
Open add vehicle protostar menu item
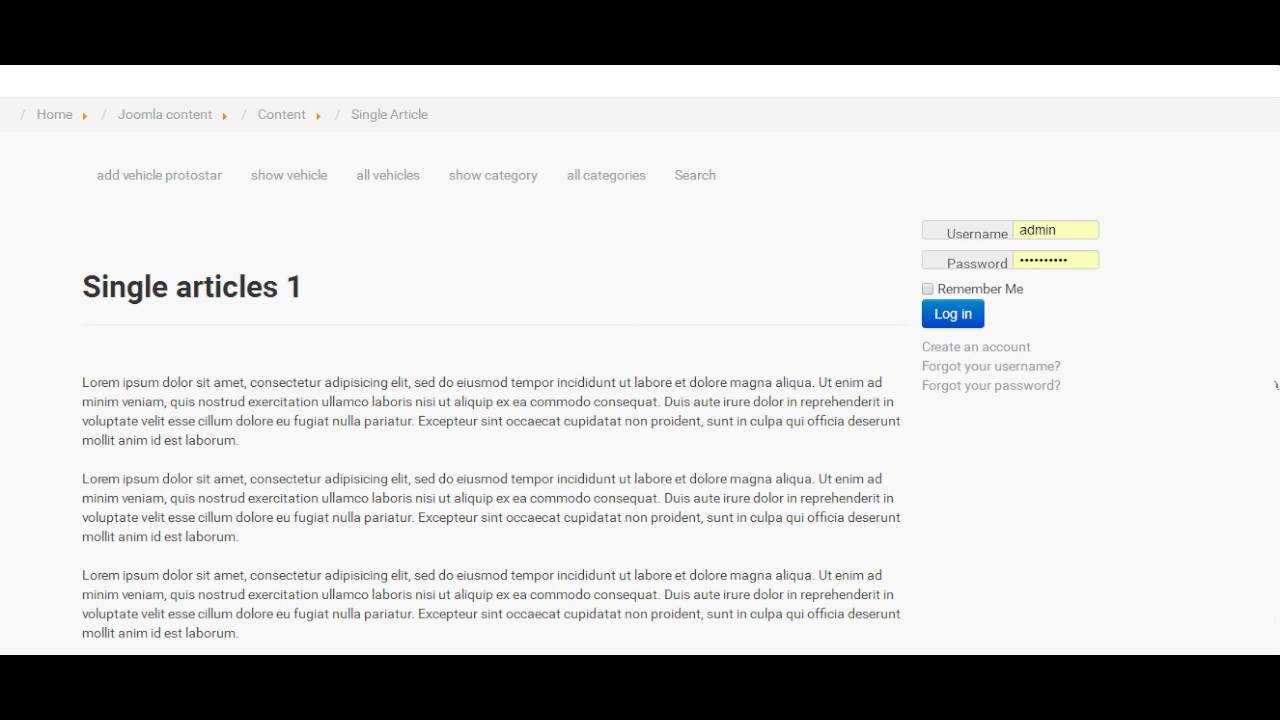(x=159, y=175)
